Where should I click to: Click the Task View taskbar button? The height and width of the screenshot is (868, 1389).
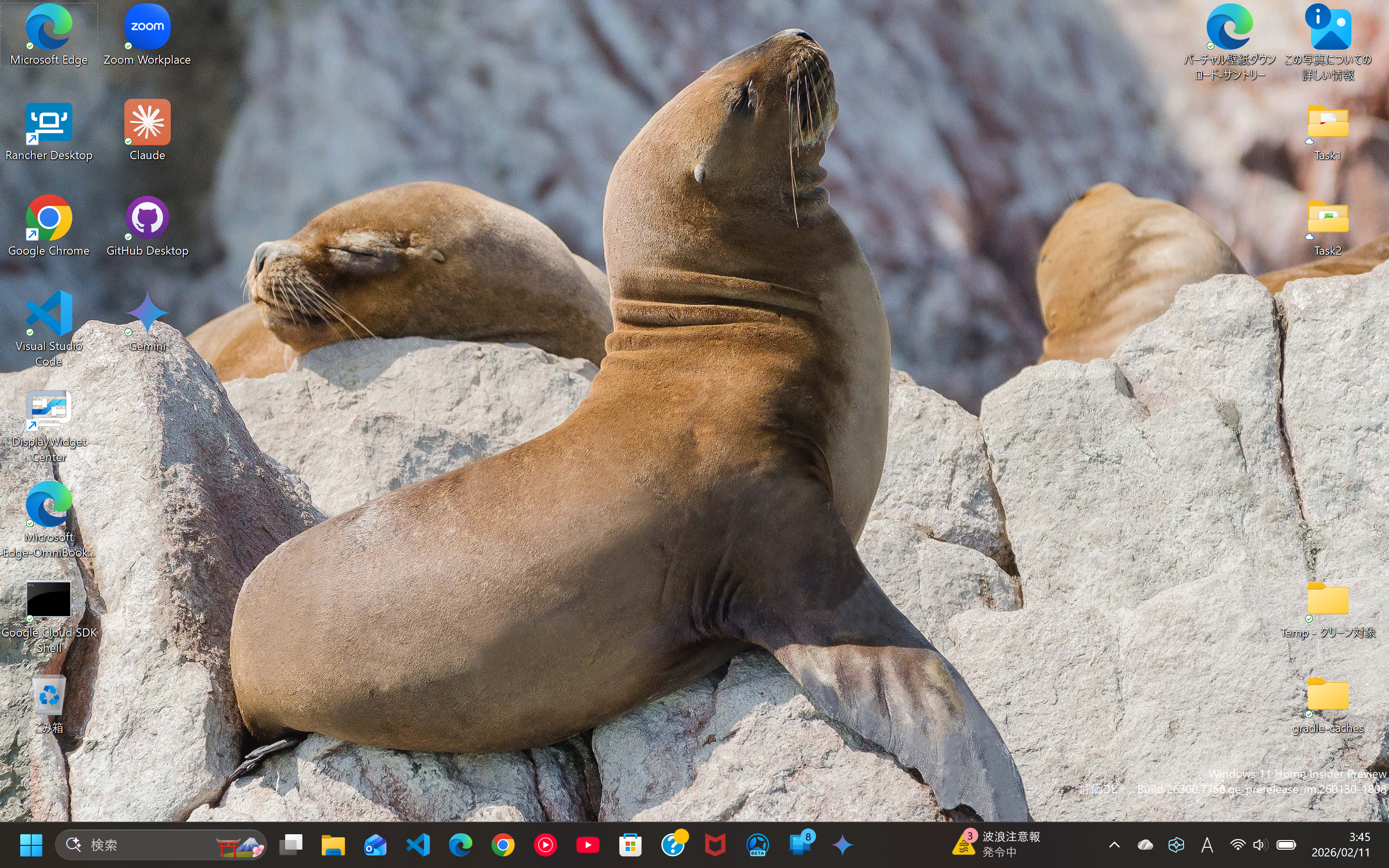(291, 844)
